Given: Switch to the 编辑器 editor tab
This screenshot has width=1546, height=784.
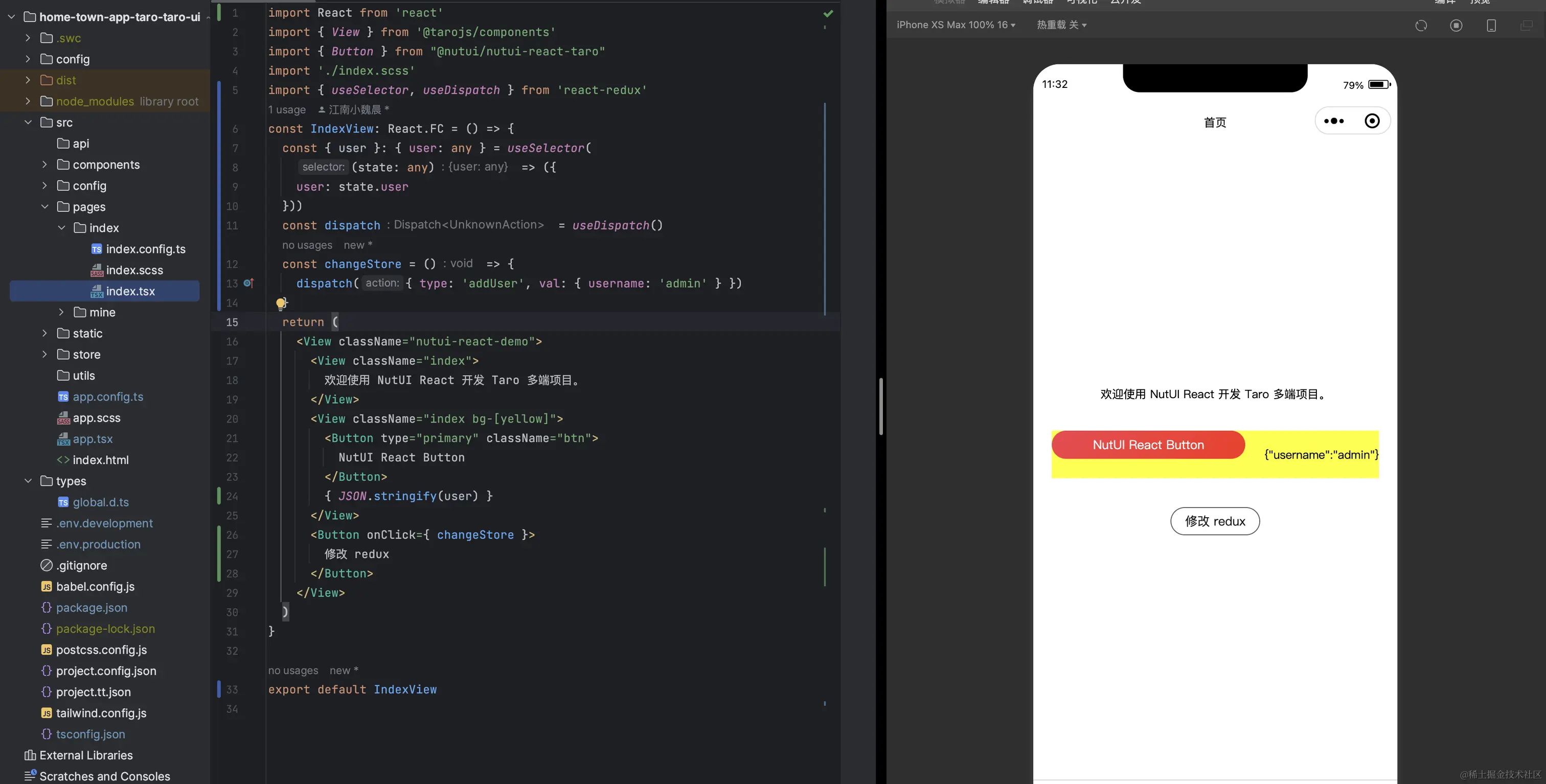Looking at the screenshot, I should [x=993, y=3].
